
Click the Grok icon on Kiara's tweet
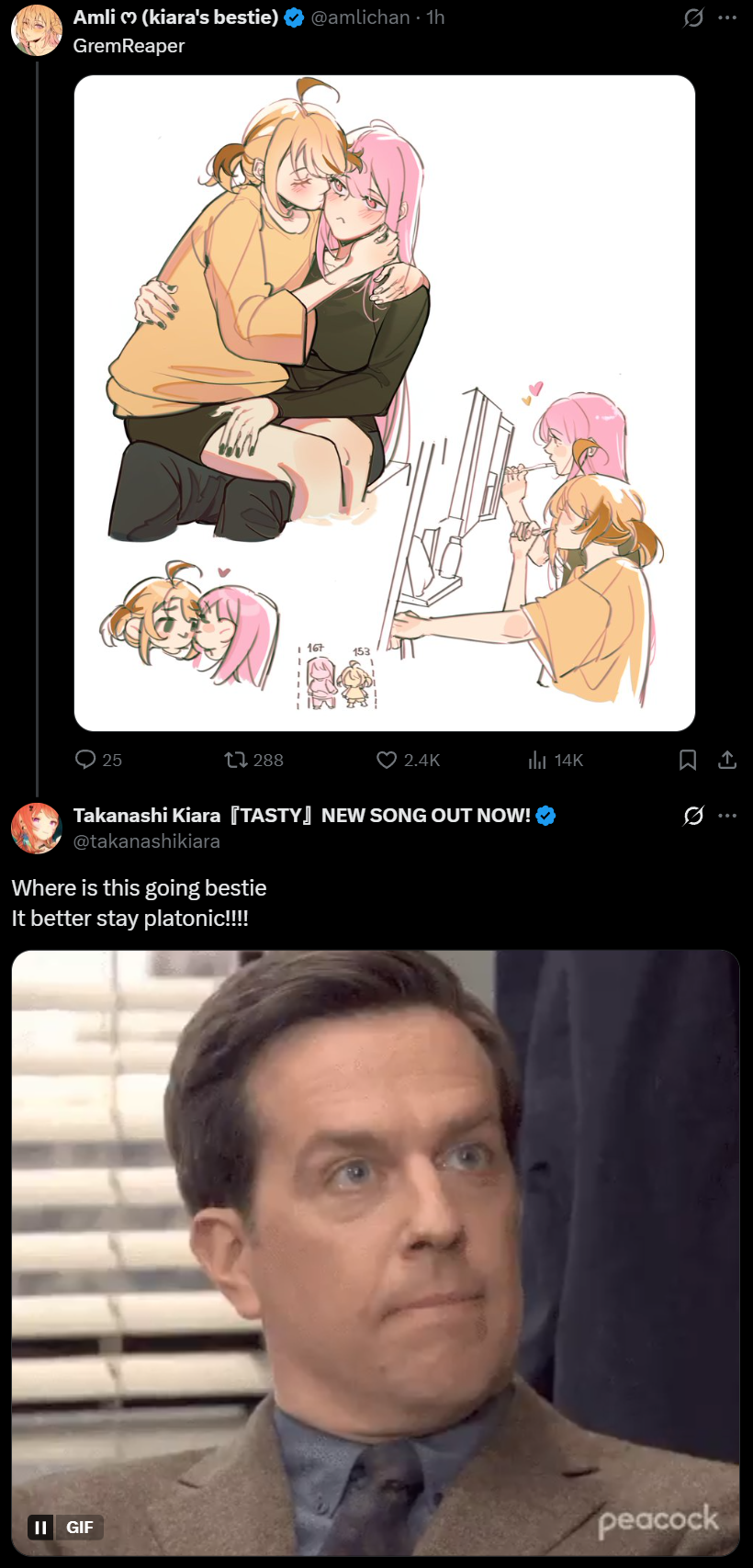click(693, 816)
